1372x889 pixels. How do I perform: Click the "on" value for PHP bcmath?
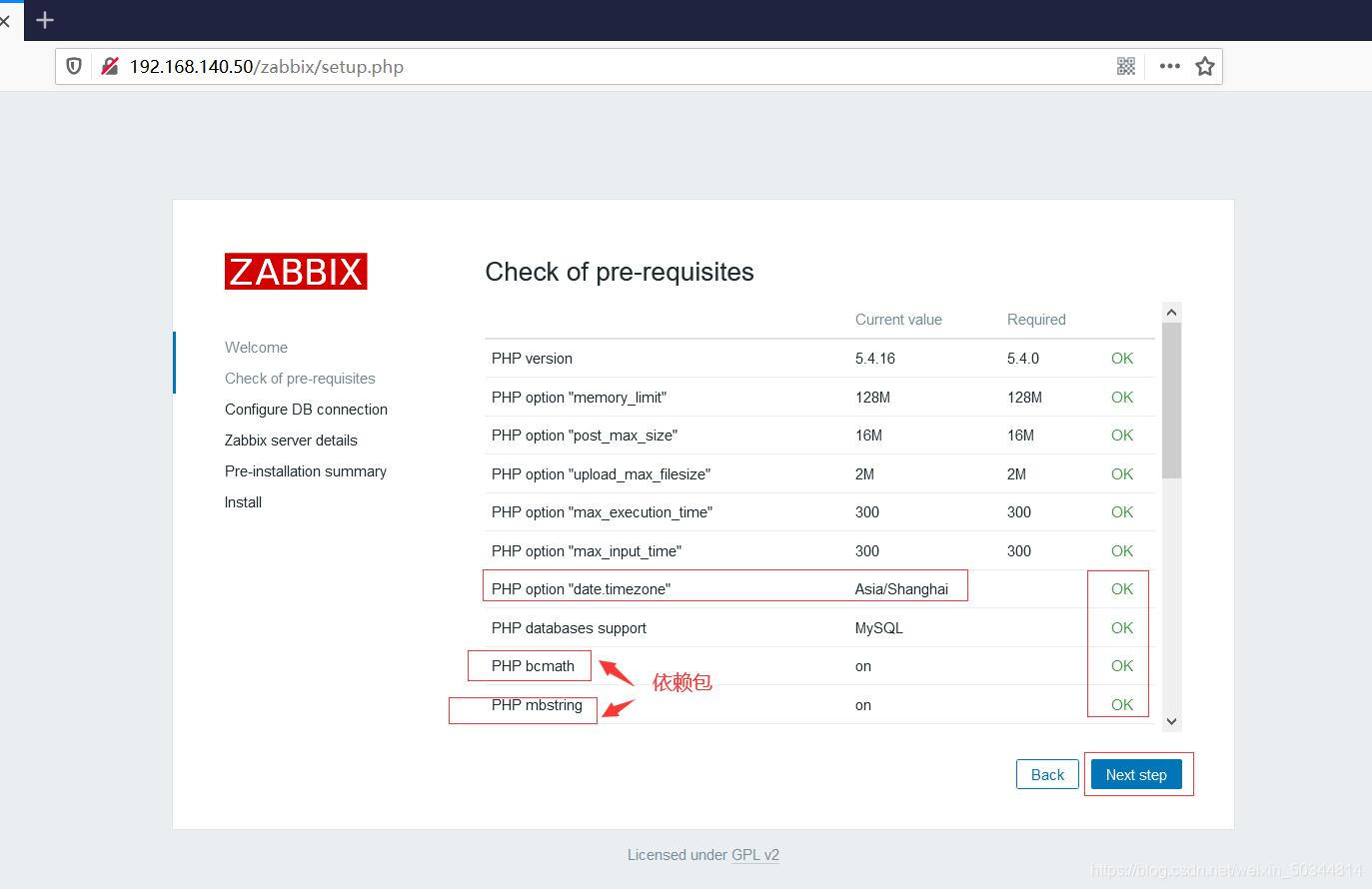tap(863, 666)
